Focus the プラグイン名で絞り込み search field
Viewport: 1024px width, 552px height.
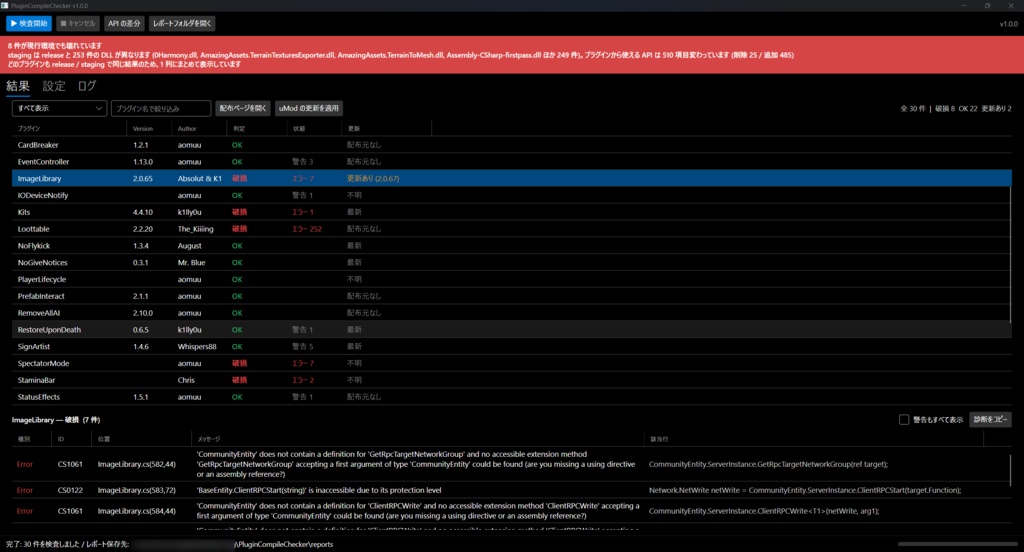(x=161, y=108)
